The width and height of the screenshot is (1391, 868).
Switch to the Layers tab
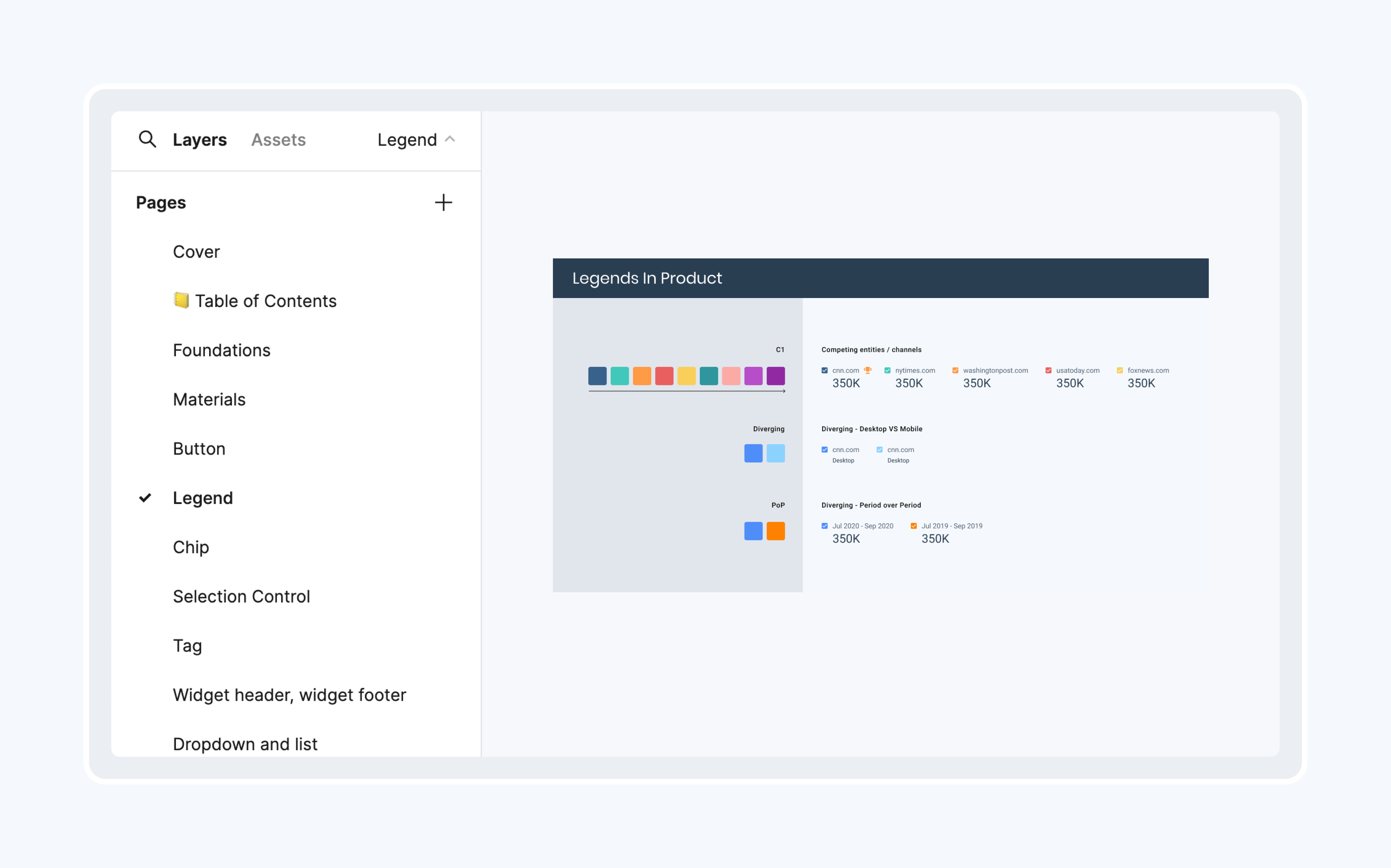(x=199, y=139)
